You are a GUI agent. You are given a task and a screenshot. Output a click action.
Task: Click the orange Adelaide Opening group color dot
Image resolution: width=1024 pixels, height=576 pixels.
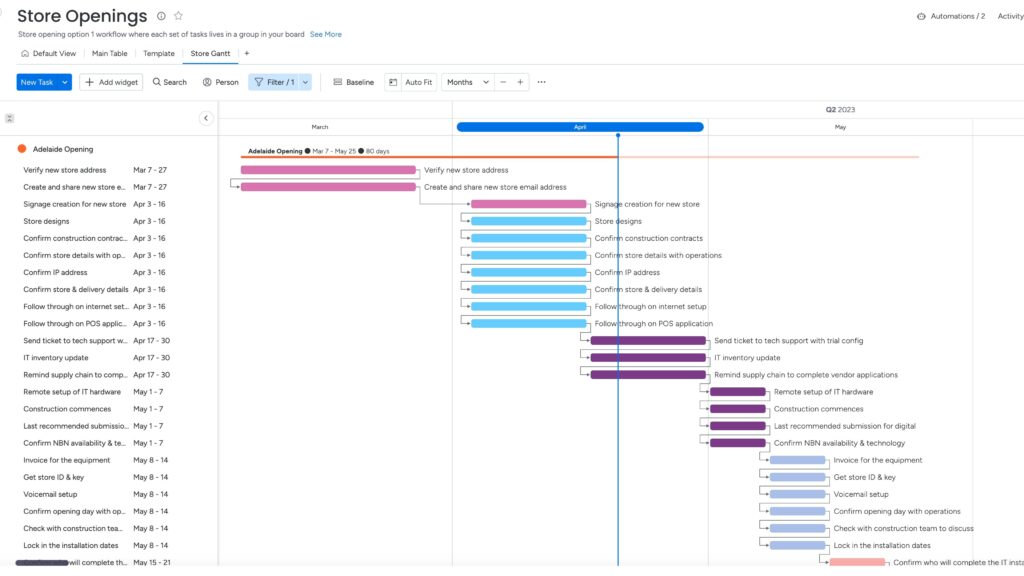tap(22, 149)
